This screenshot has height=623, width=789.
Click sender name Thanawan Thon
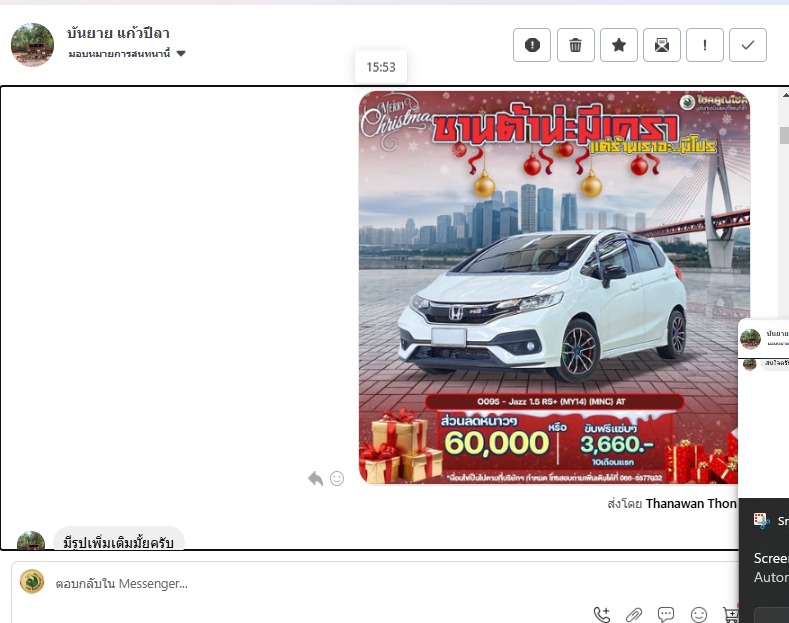(x=691, y=503)
